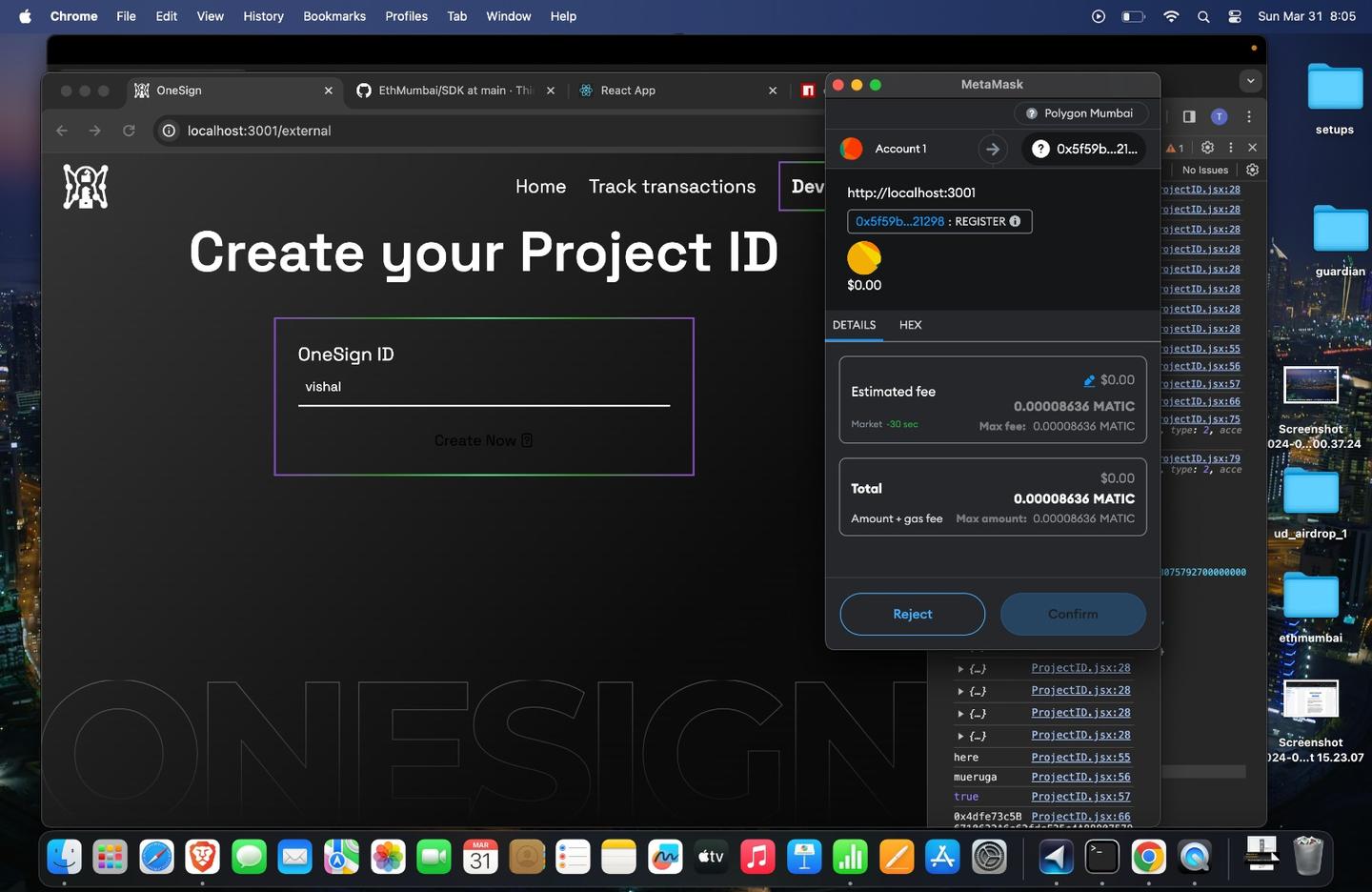Open the Chrome profile avatar
The height and width of the screenshot is (892, 1372).
click(1219, 116)
